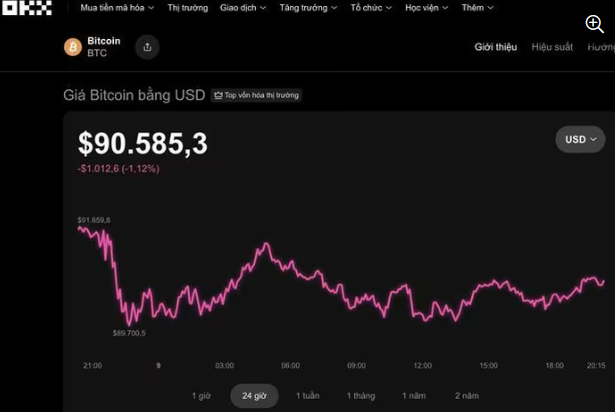
Task: Click the share icon beside Bitcoin
Action: [x=147, y=47]
